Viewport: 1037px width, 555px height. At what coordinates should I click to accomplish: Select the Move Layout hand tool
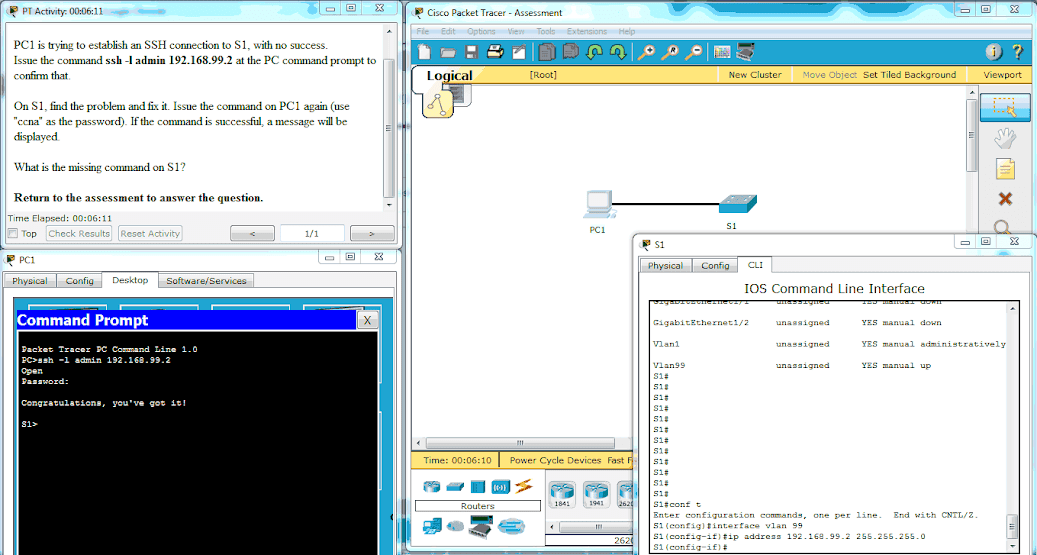[x=1005, y=138]
